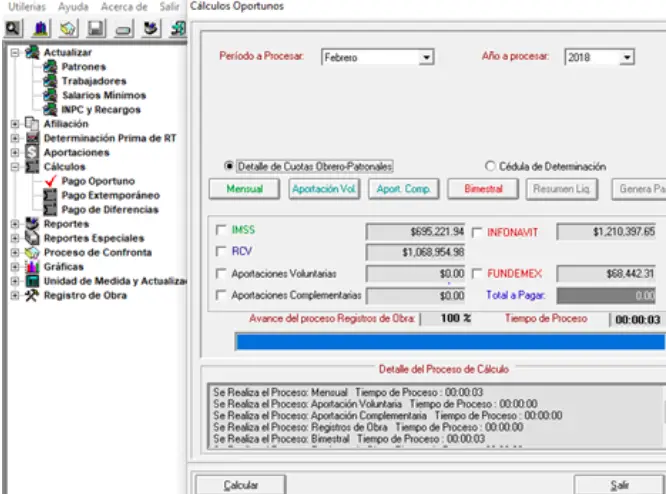This screenshot has width=666, height=494.
Task: Click Unidad de Medida calculator icon
Action: pos(32,281)
